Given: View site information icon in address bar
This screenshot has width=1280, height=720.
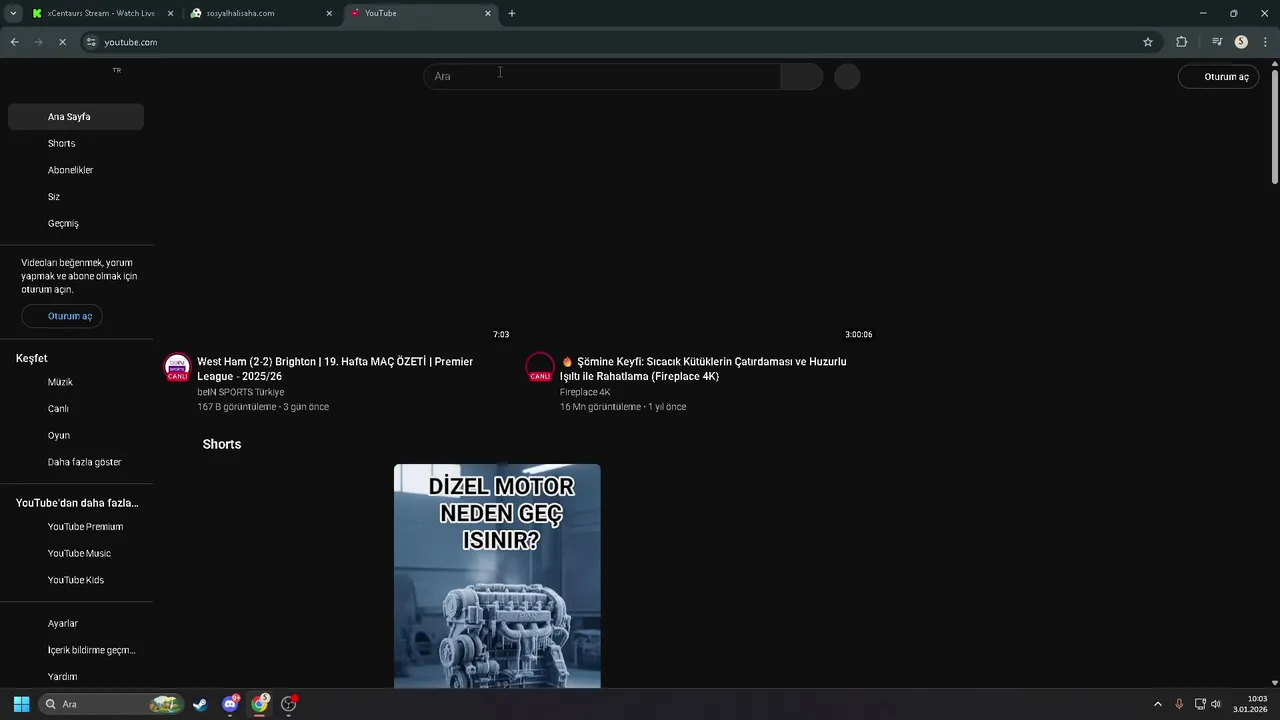Looking at the screenshot, I should [91, 42].
